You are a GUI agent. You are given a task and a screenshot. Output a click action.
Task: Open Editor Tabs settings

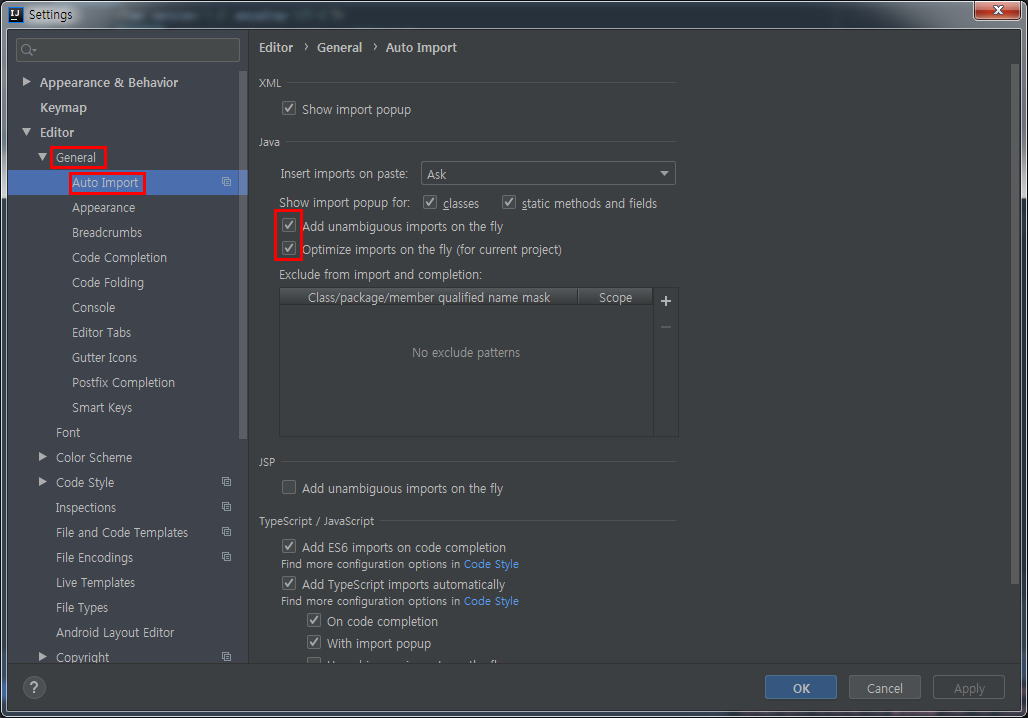[102, 332]
